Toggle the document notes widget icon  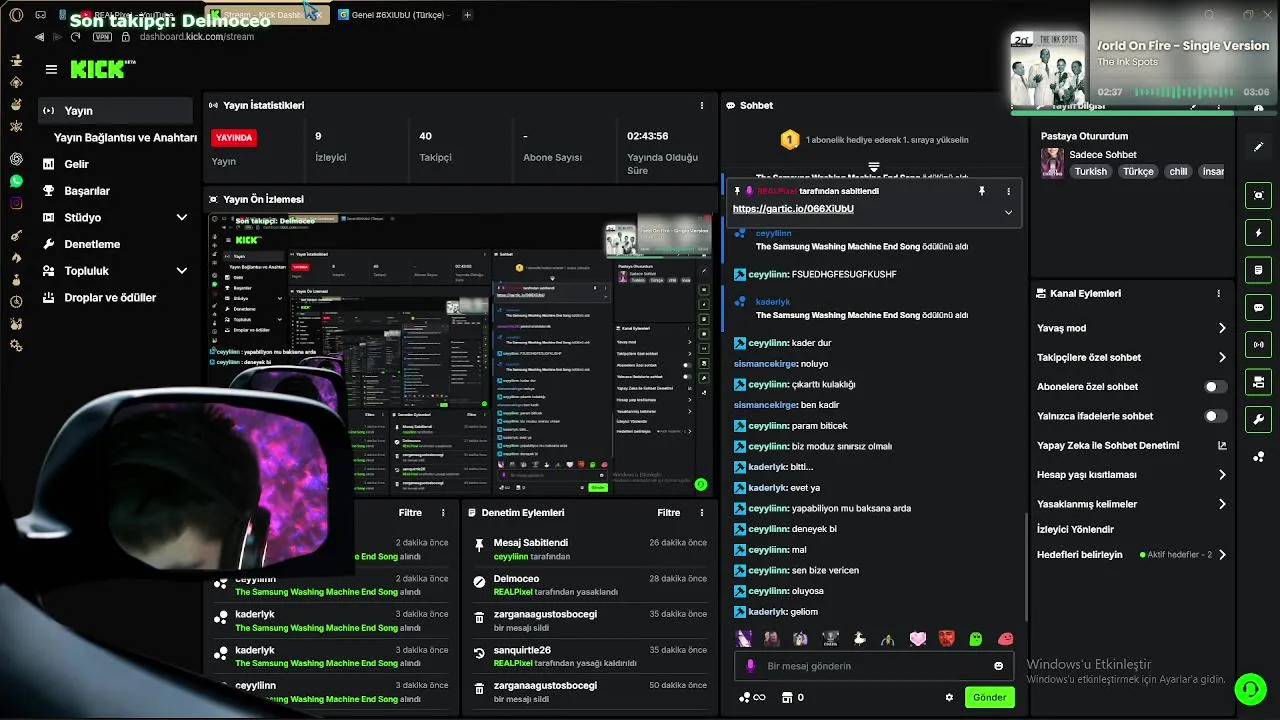tap(1259, 270)
